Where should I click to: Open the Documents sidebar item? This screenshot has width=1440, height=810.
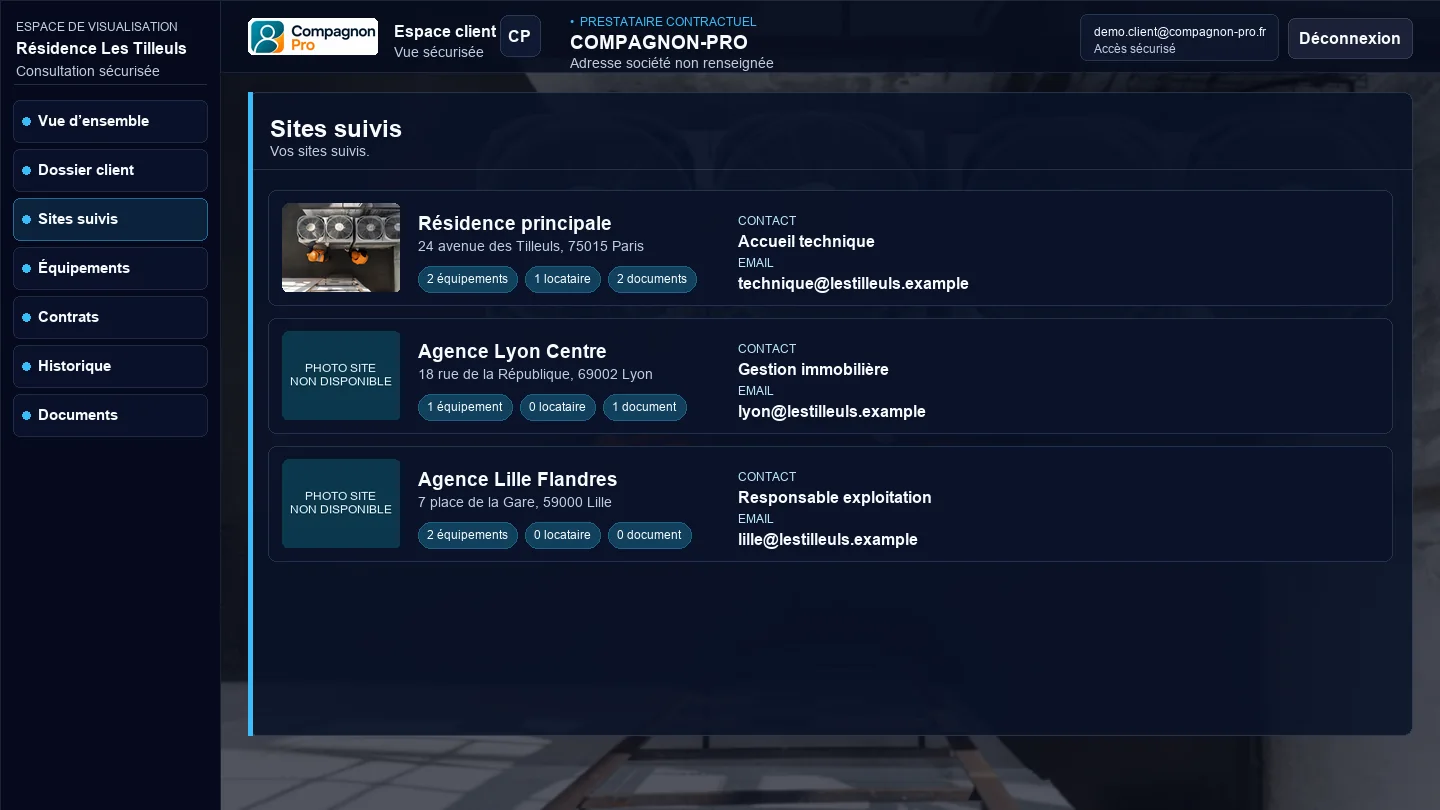[110, 415]
